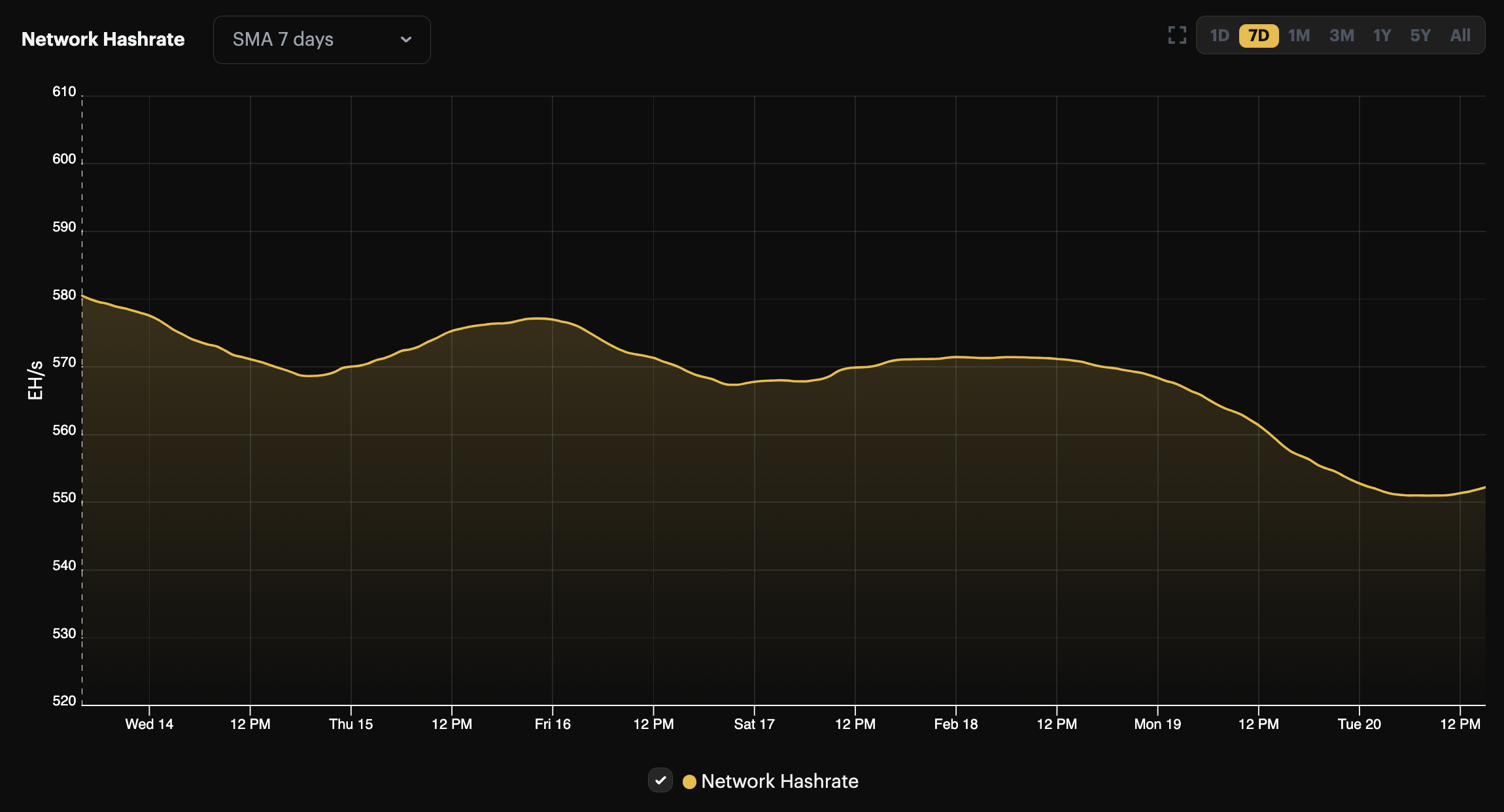Screen dimensions: 1504x812
Task: Click the fullscreen expand icon near time ranges
Action: pos(1177,36)
